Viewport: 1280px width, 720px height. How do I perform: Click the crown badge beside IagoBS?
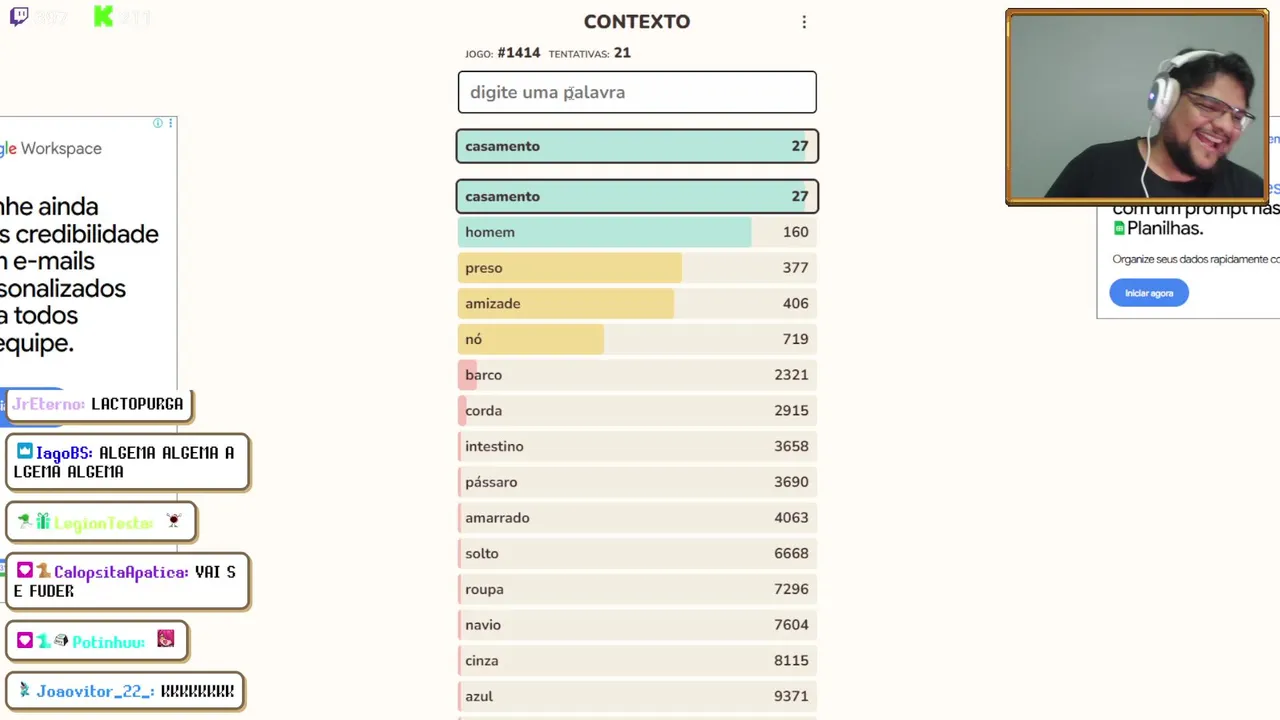pyautogui.click(x=25, y=452)
